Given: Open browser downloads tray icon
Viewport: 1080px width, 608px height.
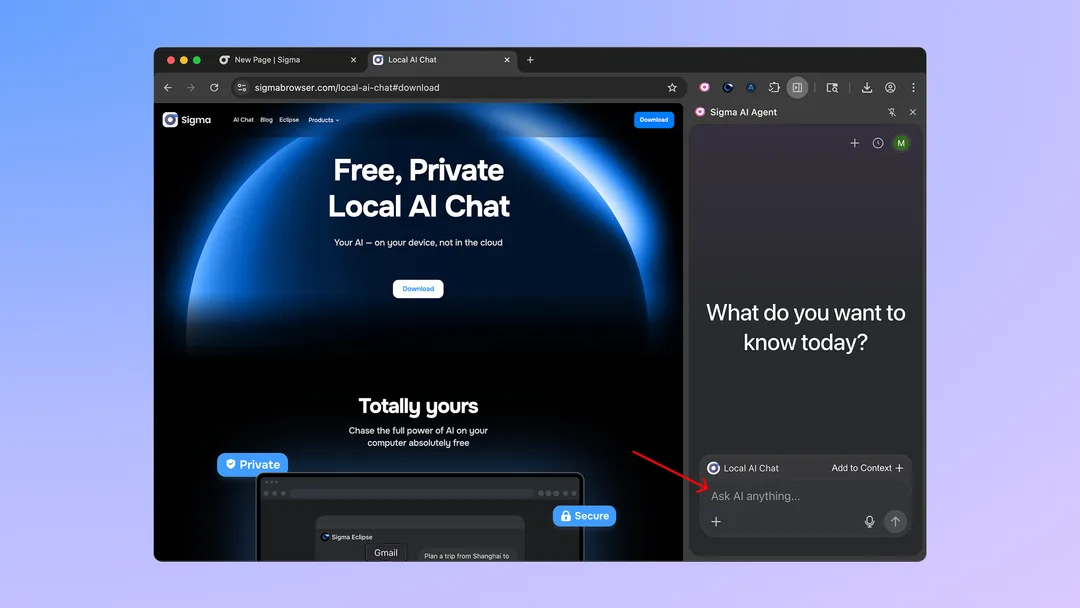Looking at the screenshot, I should 867,87.
